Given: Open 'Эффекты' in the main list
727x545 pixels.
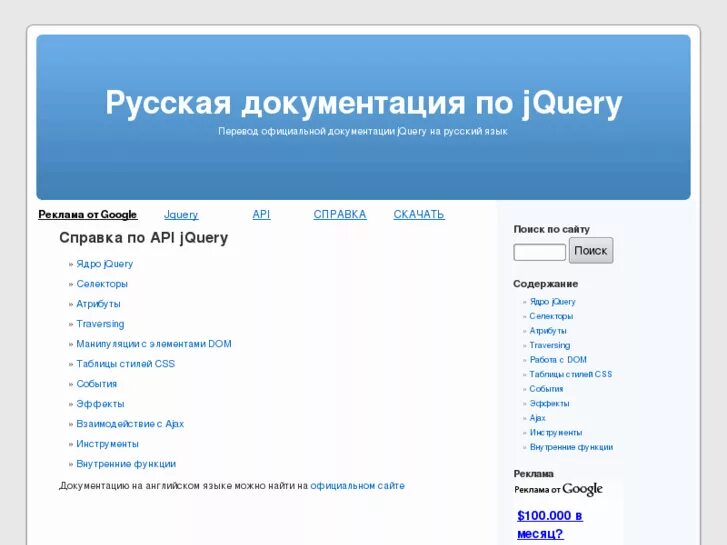Looking at the screenshot, I should tap(100, 404).
